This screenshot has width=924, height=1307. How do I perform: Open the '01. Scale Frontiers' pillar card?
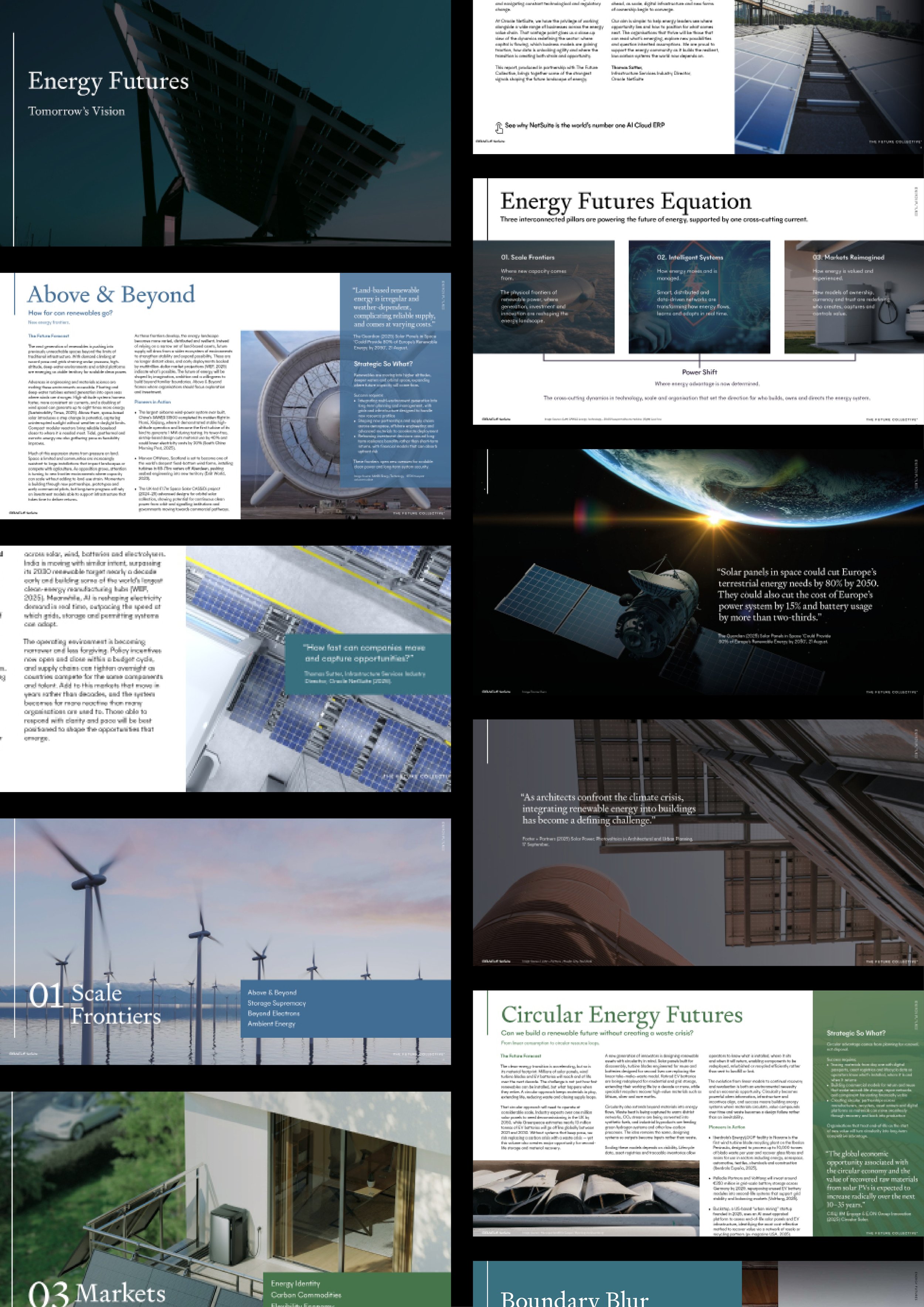pos(543,296)
